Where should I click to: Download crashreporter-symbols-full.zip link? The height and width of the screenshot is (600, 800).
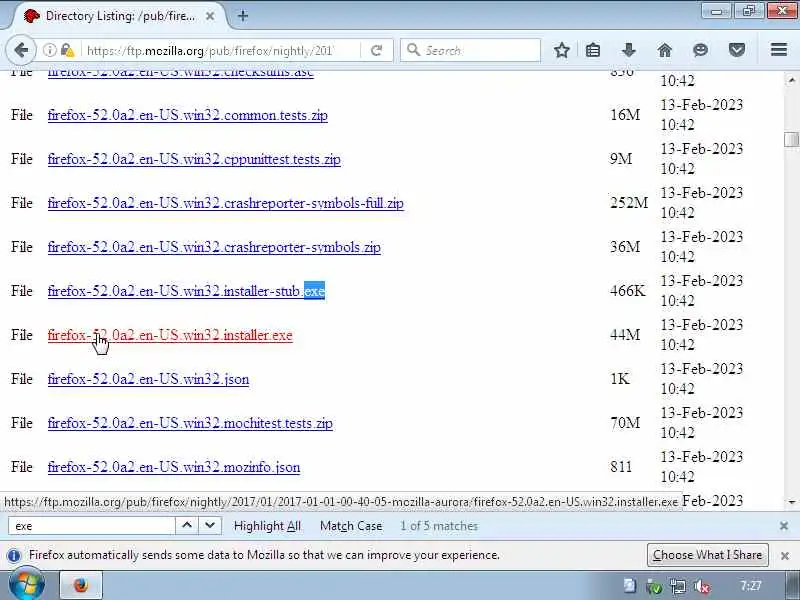point(226,203)
